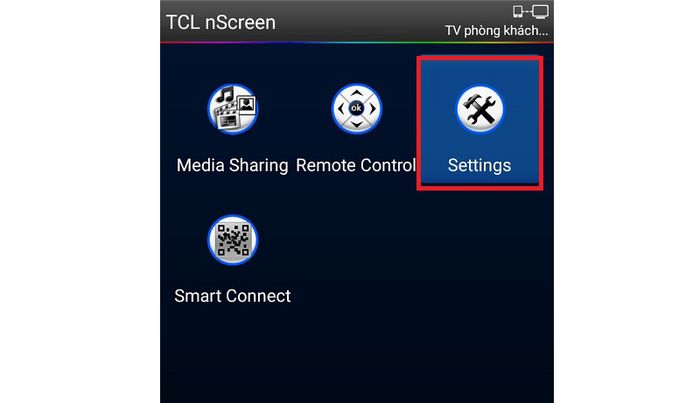Tap the ok center of Remote Control icon
Viewport: 700px width, 403px height.
coord(356,108)
